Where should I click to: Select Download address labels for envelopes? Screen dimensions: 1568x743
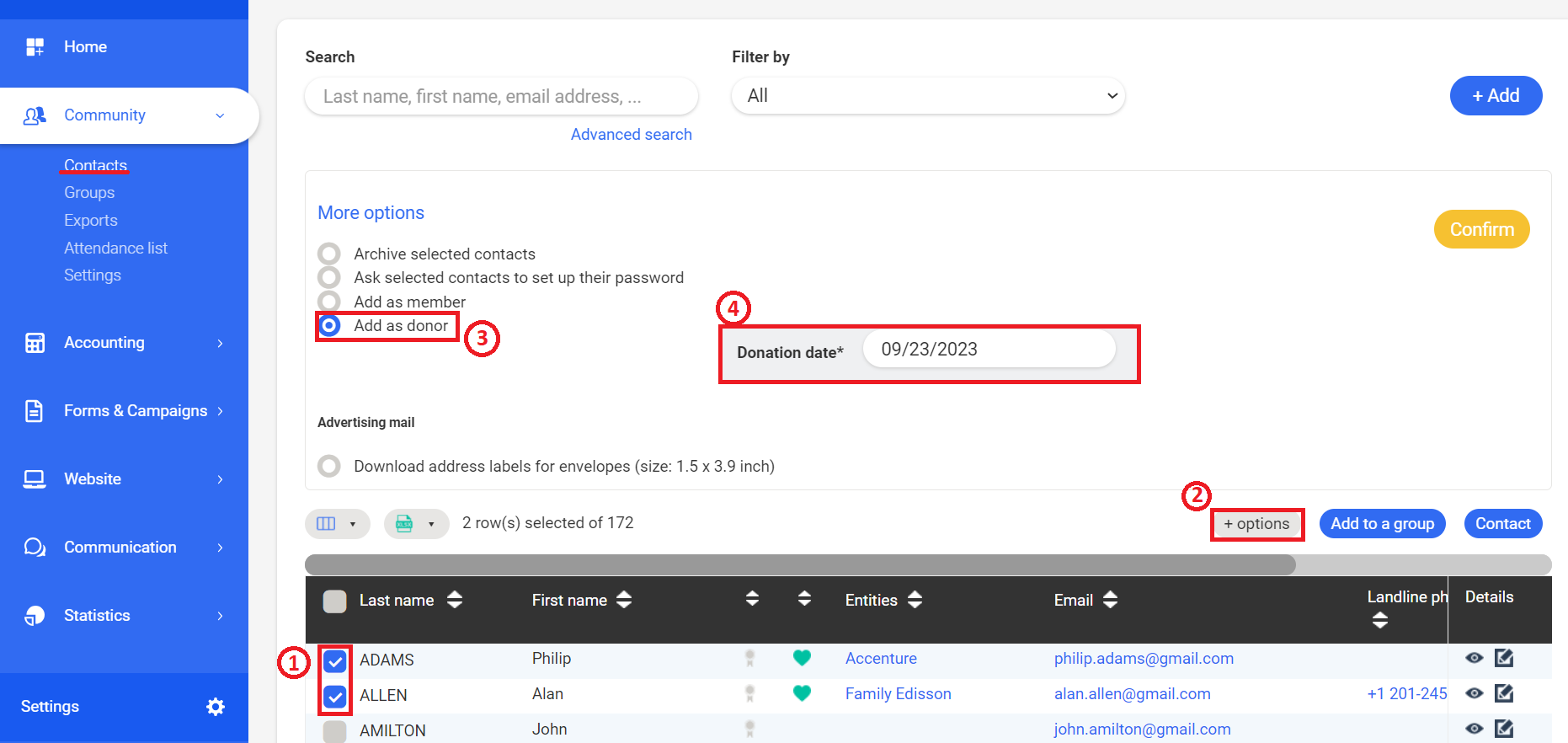click(x=329, y=466)
